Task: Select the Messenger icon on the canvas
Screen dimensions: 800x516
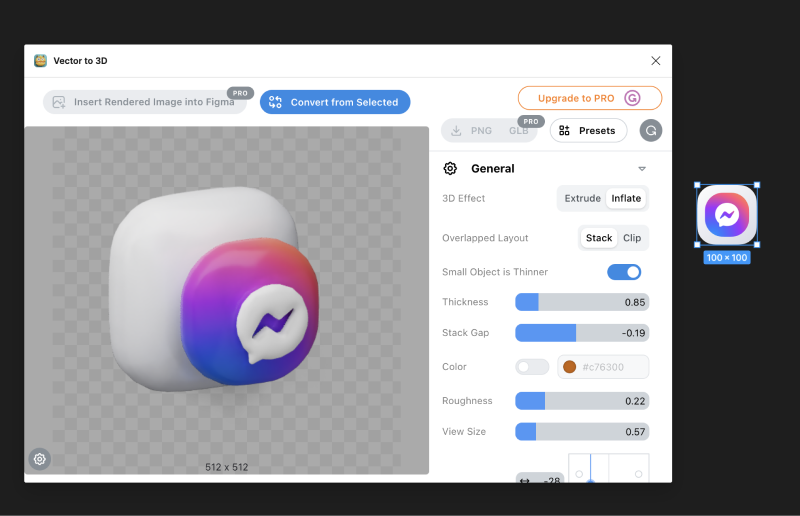Action: coord(727,215)
